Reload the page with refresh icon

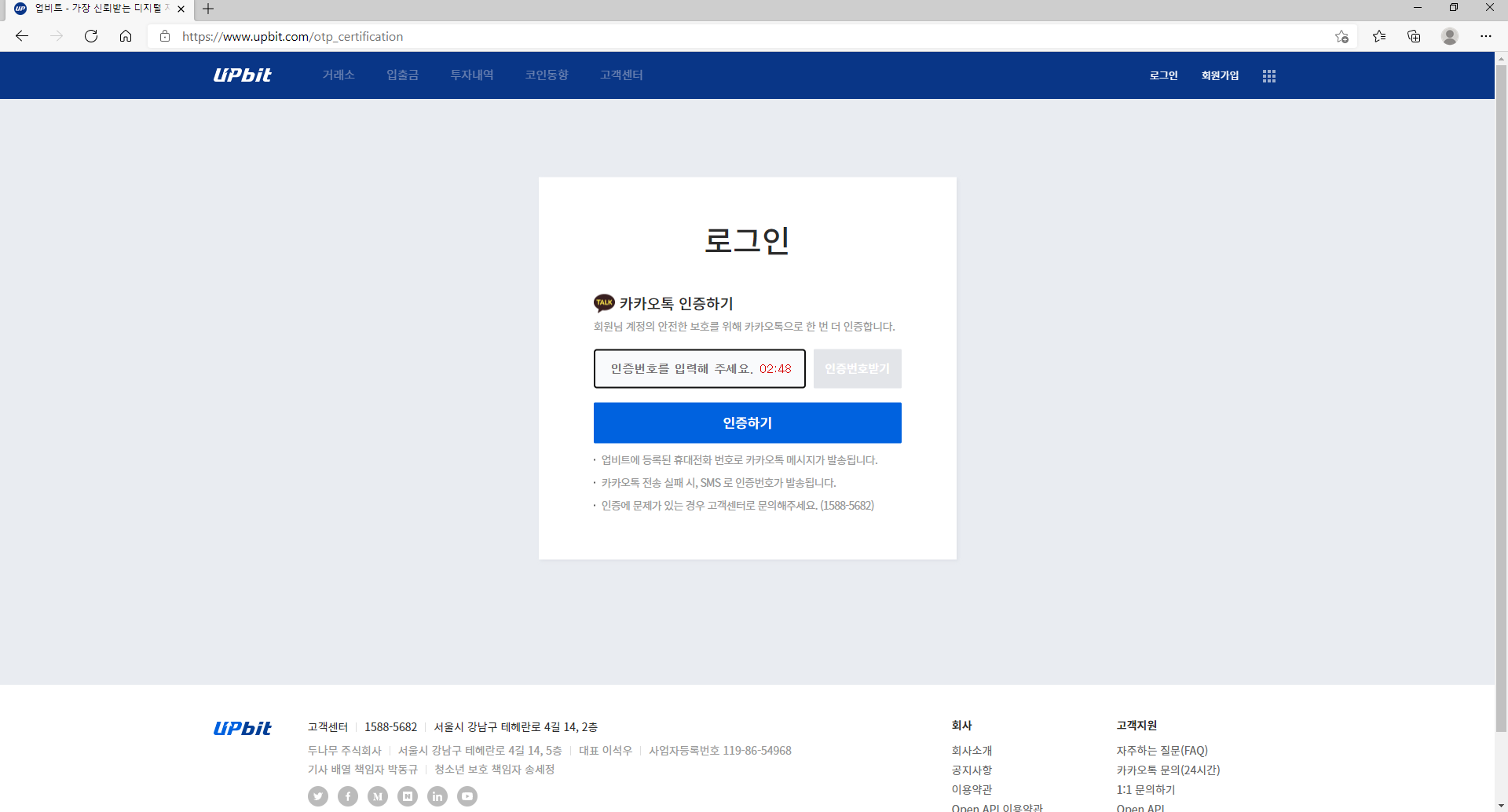(91, 36)
